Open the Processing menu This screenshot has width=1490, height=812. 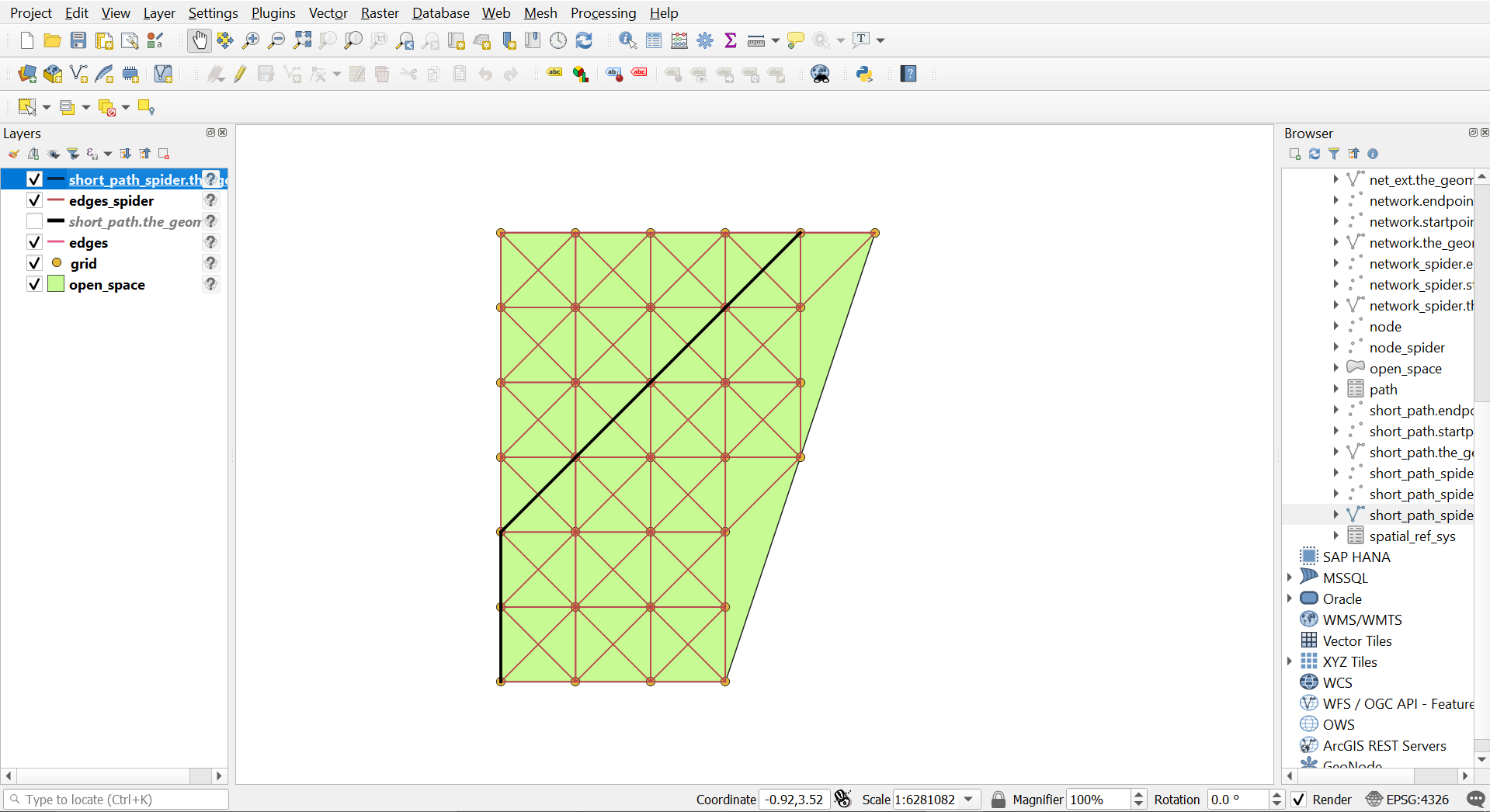[603, 13]
